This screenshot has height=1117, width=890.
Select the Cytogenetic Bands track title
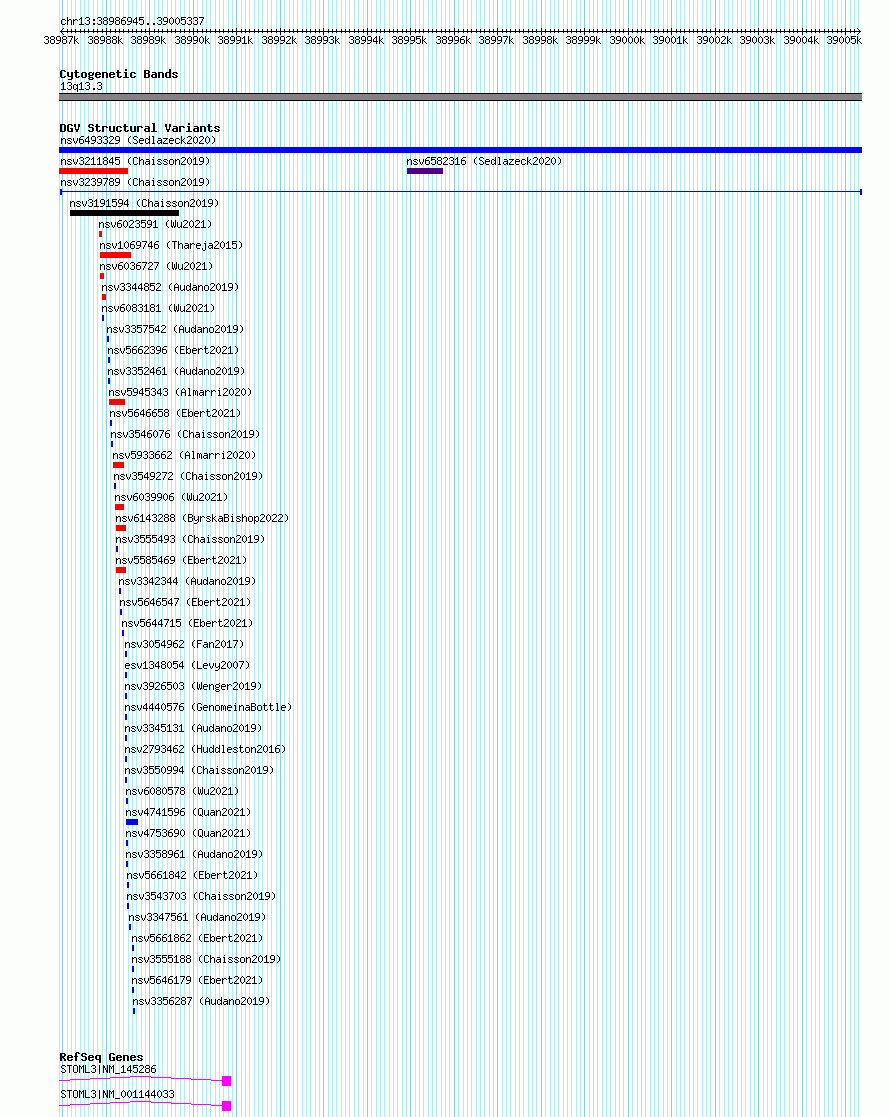[x=119, y=74]
